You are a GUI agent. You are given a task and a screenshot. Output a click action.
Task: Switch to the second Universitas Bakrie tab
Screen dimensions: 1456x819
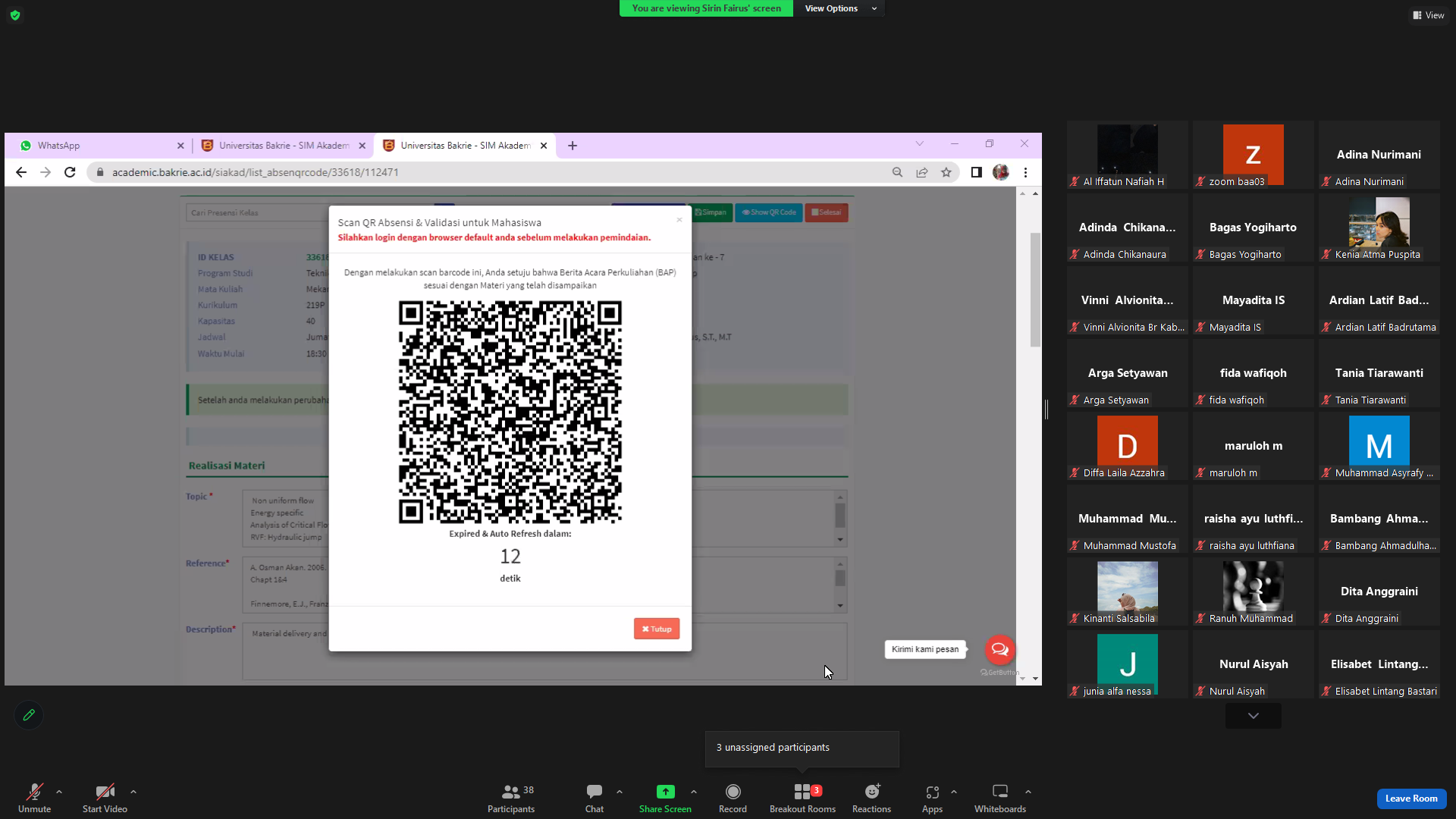point(284,146)
